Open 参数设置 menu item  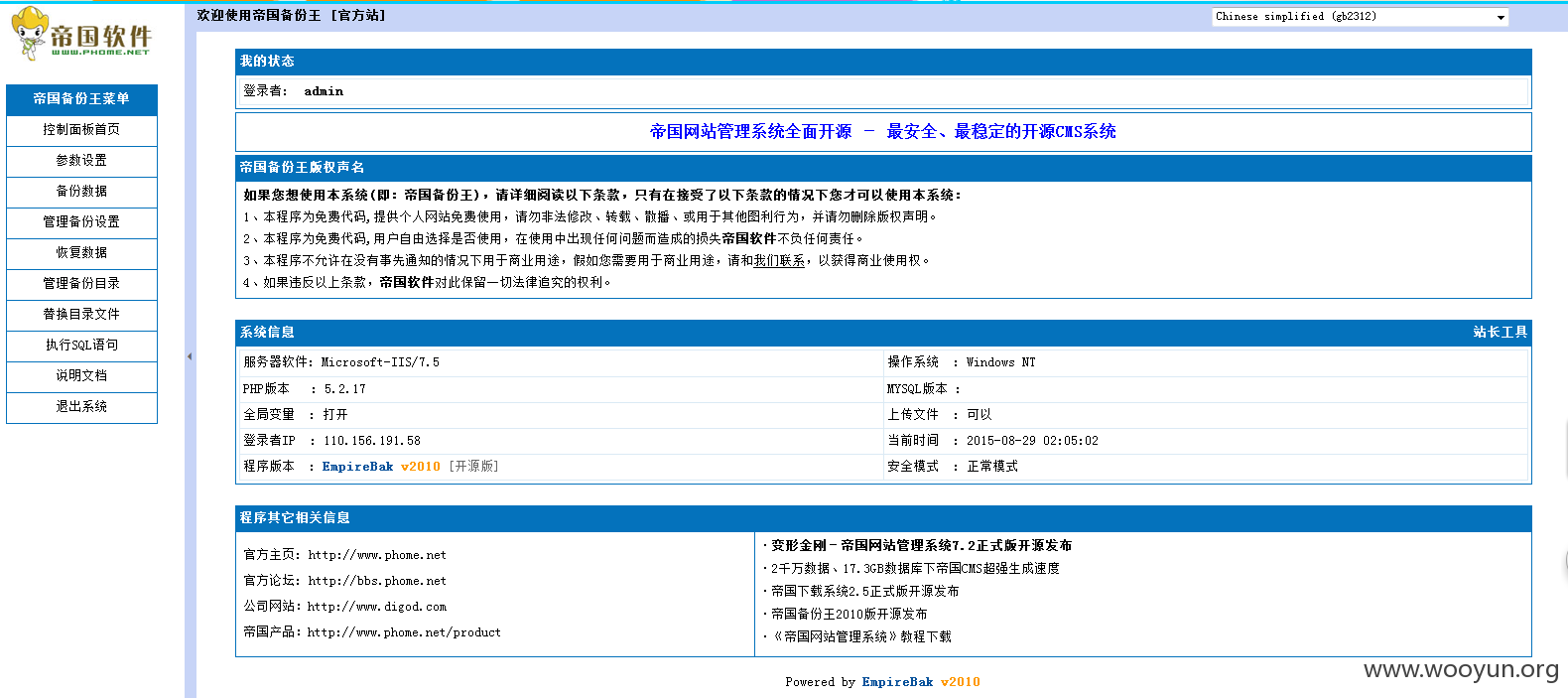point(81,161)
